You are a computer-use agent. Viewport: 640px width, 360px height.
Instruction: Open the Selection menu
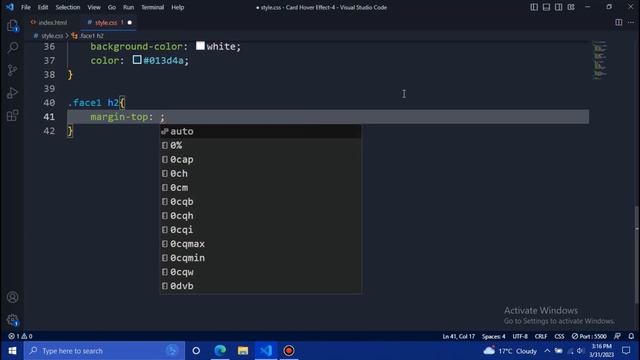[68, 7]
